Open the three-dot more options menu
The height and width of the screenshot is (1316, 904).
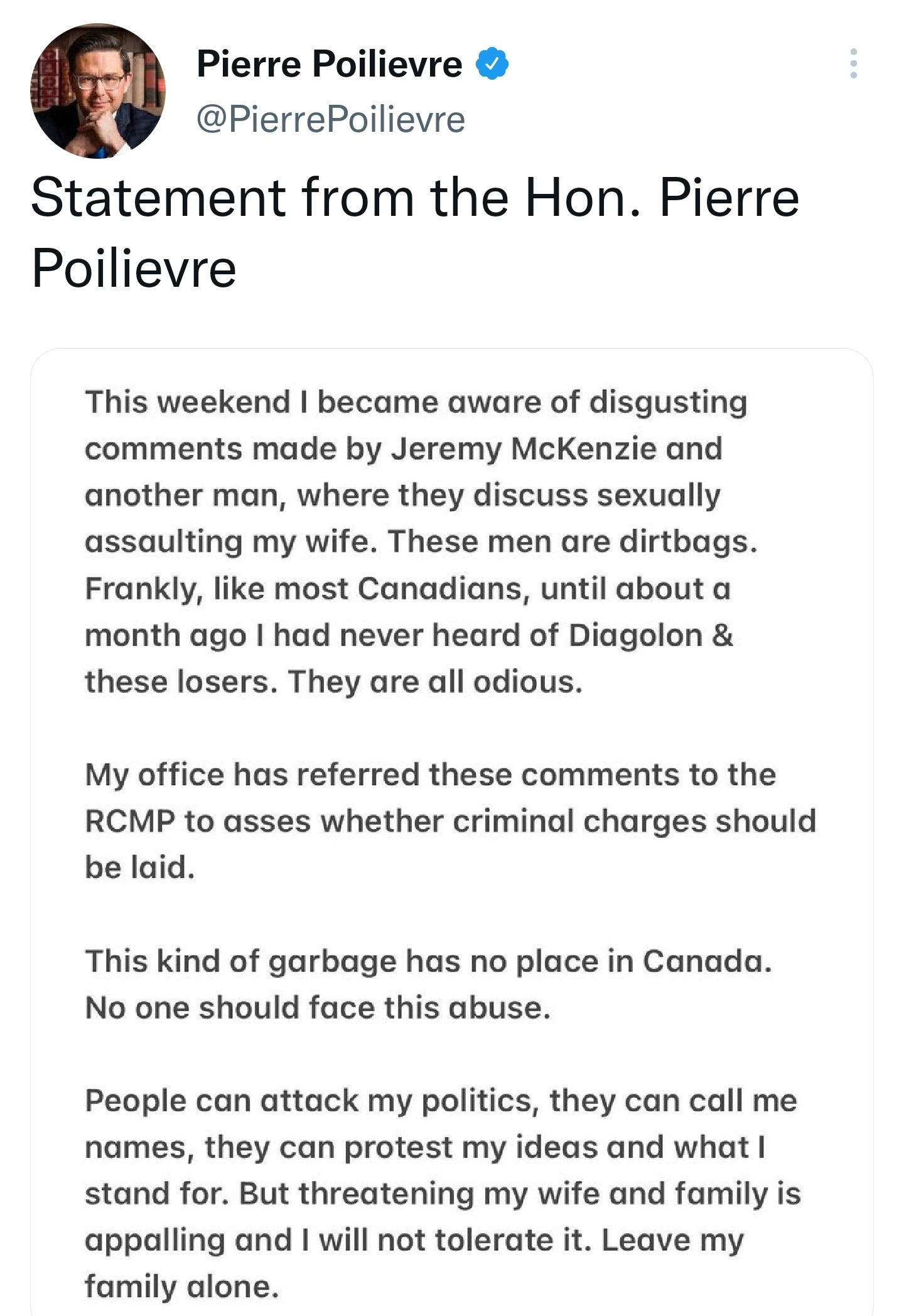pyautogui.click(x=853, y=63)
